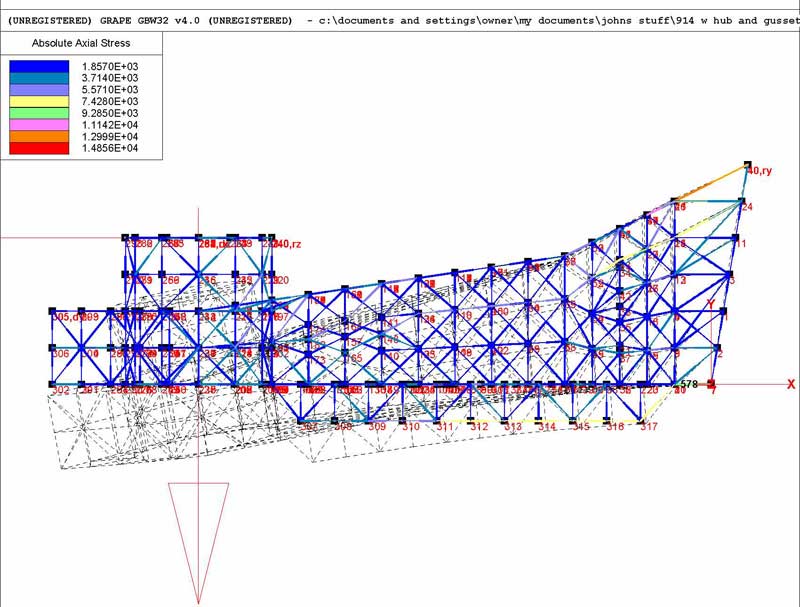The image size is (800, 607).
Task: Select node 40,ry at truss peak
Action: pyautogui.click(x=759, y=171)
